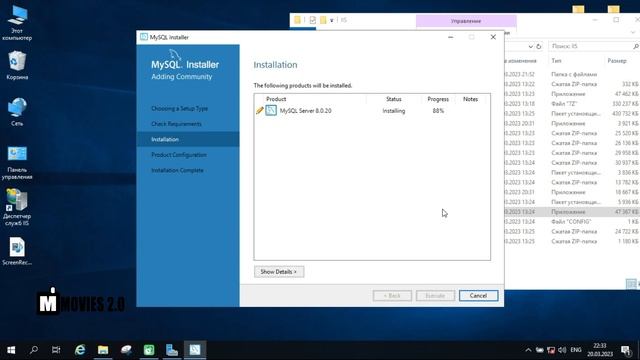The width and height of the screenshot is (640, 360).
Task: Open taskbar search magnifier
Action: 34,350
